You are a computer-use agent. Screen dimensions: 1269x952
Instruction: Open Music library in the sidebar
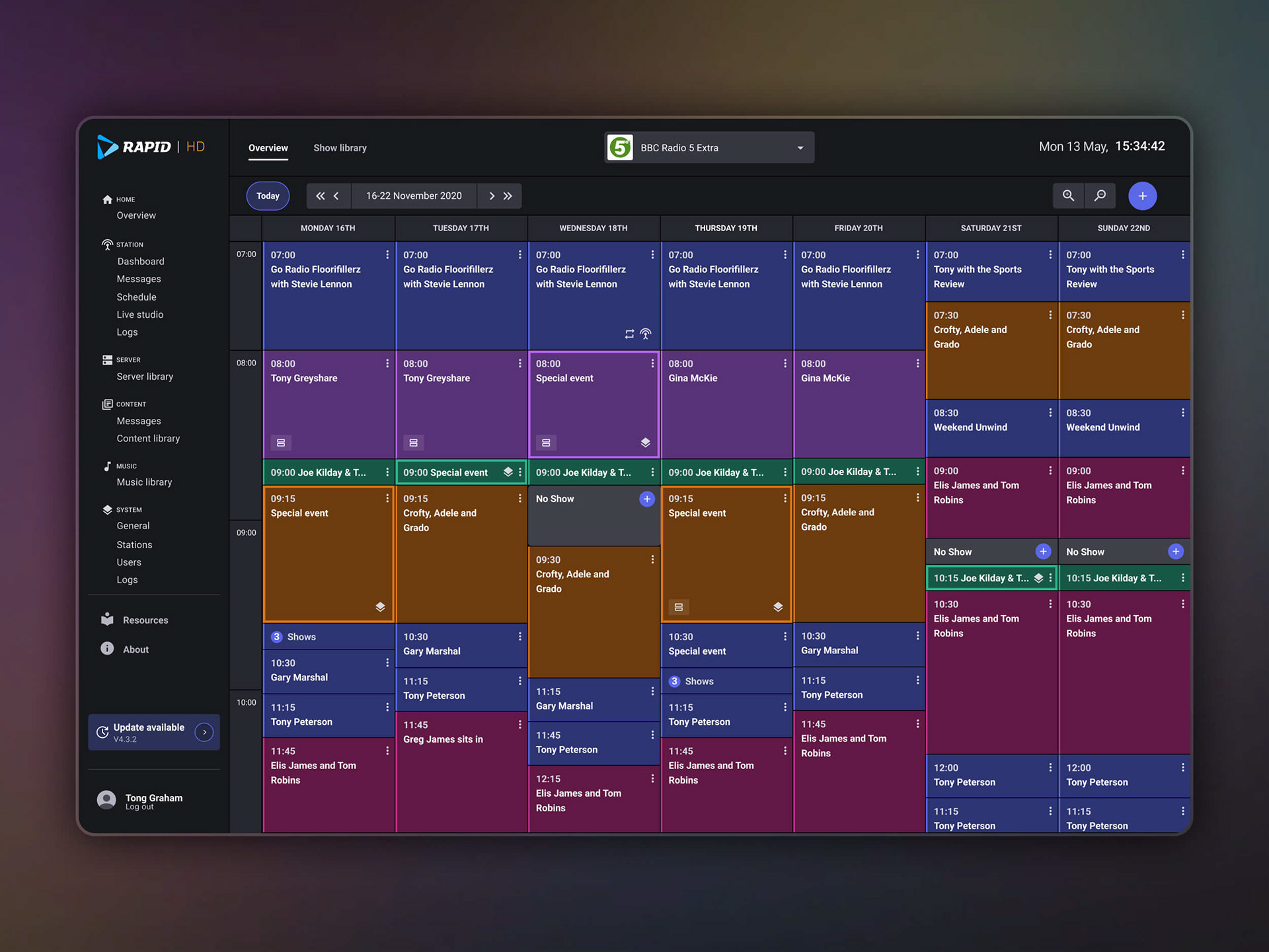(x=144, y=482)
